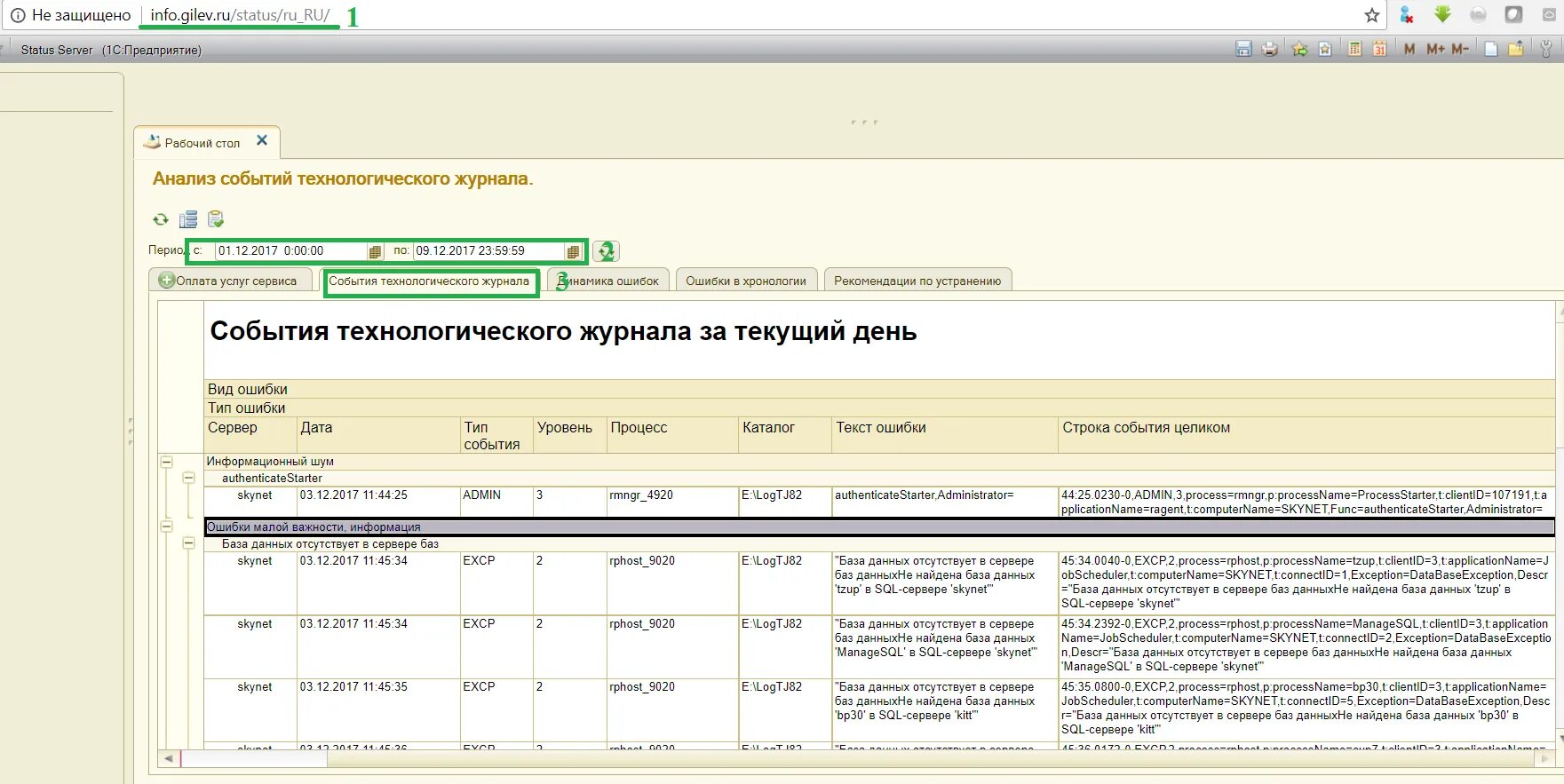Click the address bar URL info.gilev.ru
The width and height of the screenshot is (1564, 784).
[240, 15]
